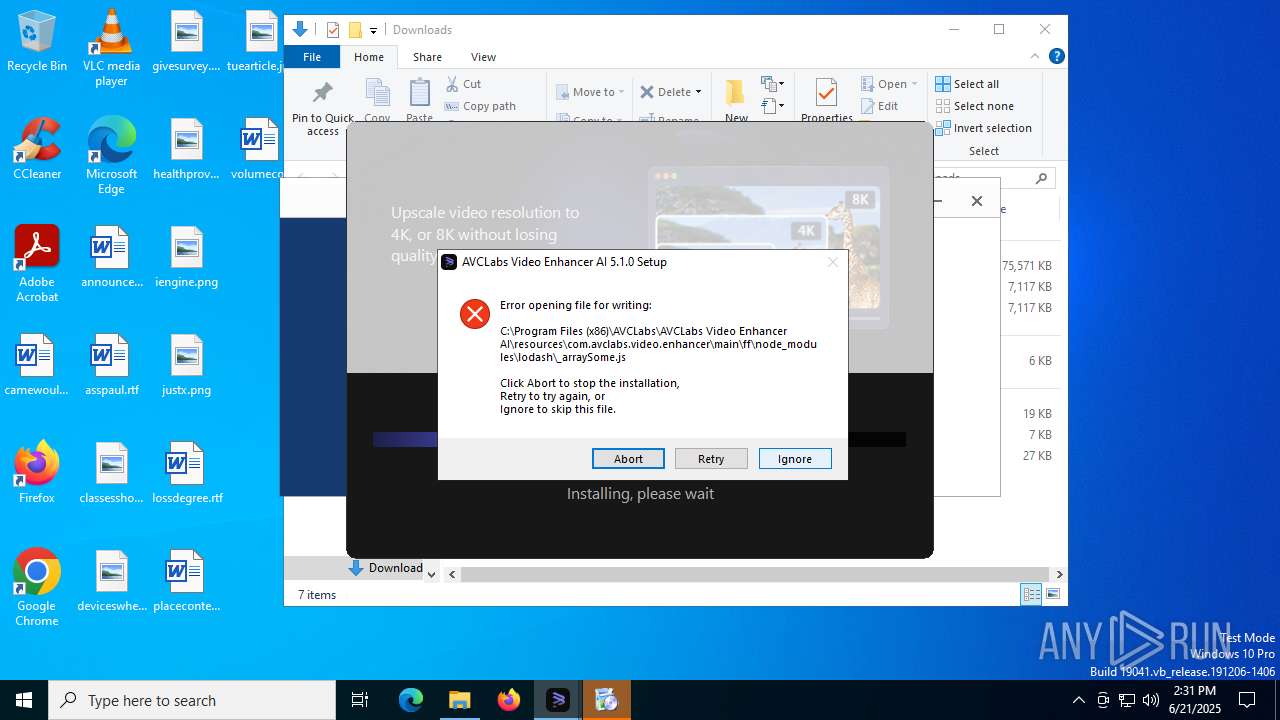Screen dimensions: 1280x720
Task: Select justx.png desktop file
Action: coord(186,365)
